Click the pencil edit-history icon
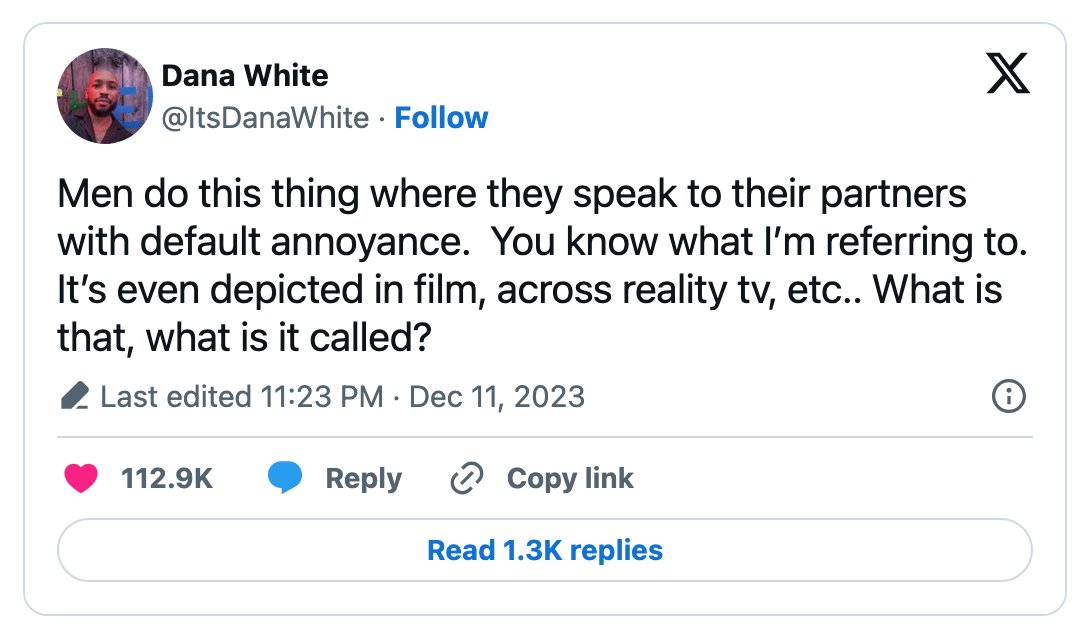This screenshot has height=635, width=1092. point(75,396)
